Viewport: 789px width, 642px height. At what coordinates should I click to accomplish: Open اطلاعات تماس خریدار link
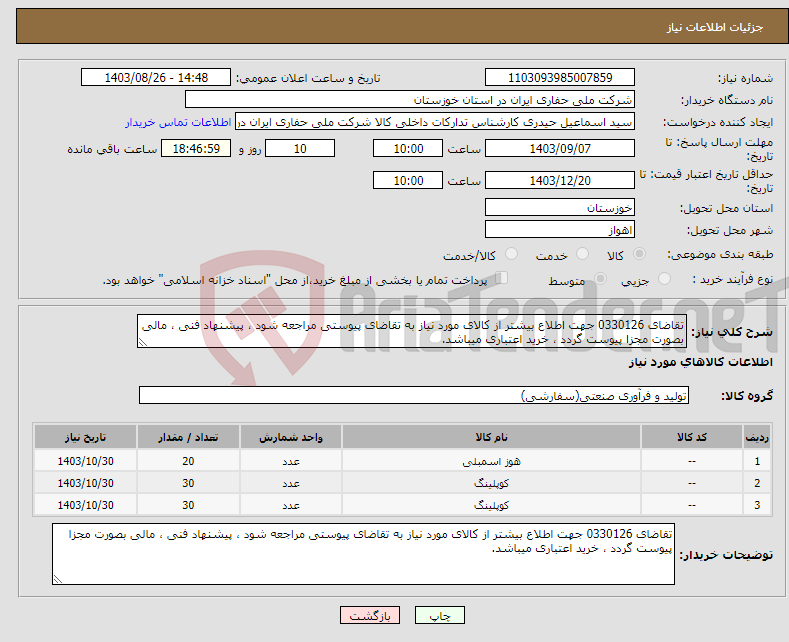178,122
